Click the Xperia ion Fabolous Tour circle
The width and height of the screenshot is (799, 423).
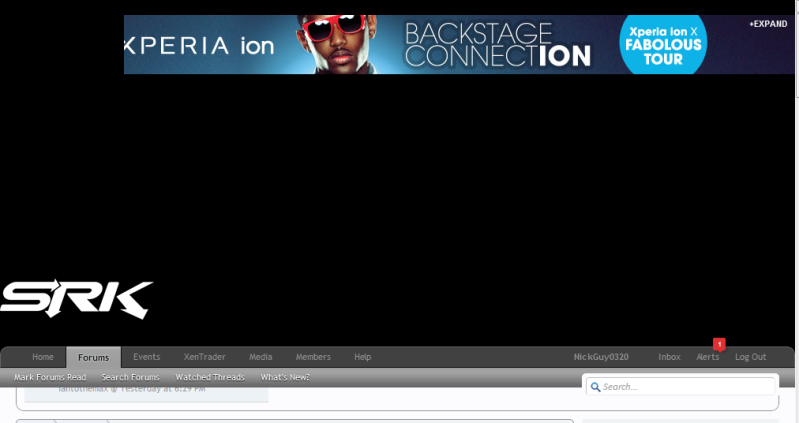tap(663, 45)
